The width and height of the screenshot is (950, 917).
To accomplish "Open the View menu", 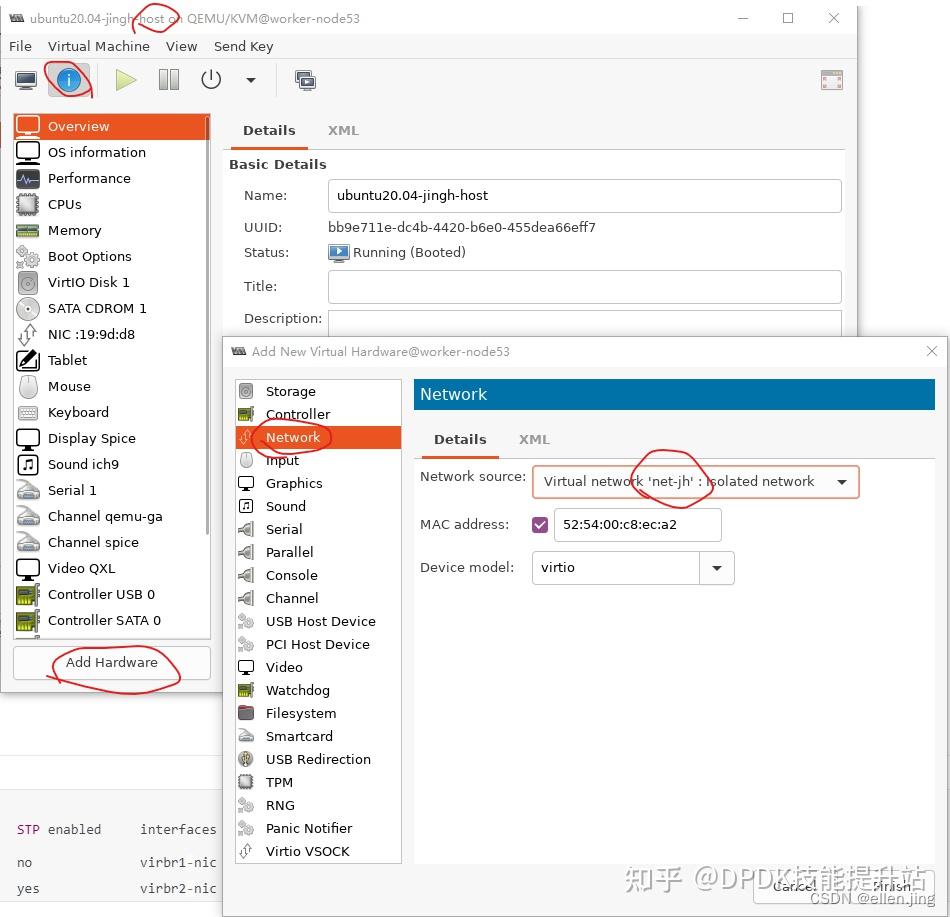I will click(x=181, y=47).
